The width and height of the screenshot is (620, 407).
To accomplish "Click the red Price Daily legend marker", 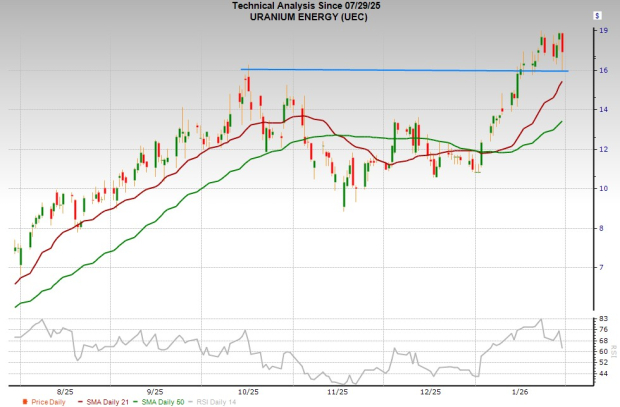I will 25,402.
